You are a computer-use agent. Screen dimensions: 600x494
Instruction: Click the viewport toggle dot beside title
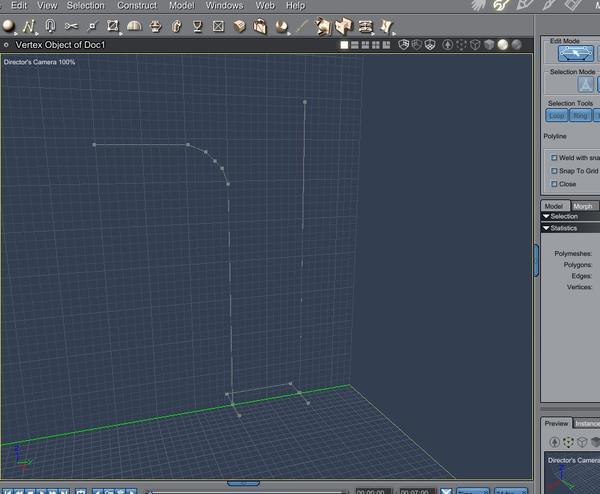click(6, 45)
